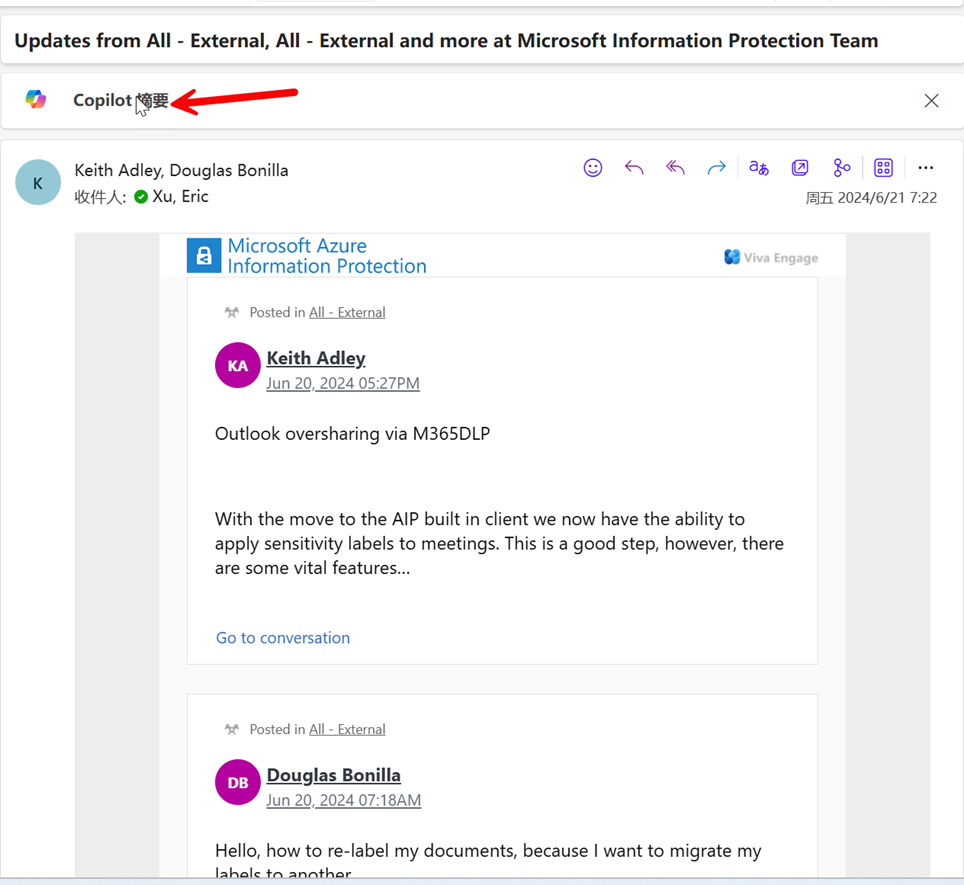The width and height of the screenshot is (964, 885).
Task: Open All - External link above Keith Adley
Action: pos(347,312)
